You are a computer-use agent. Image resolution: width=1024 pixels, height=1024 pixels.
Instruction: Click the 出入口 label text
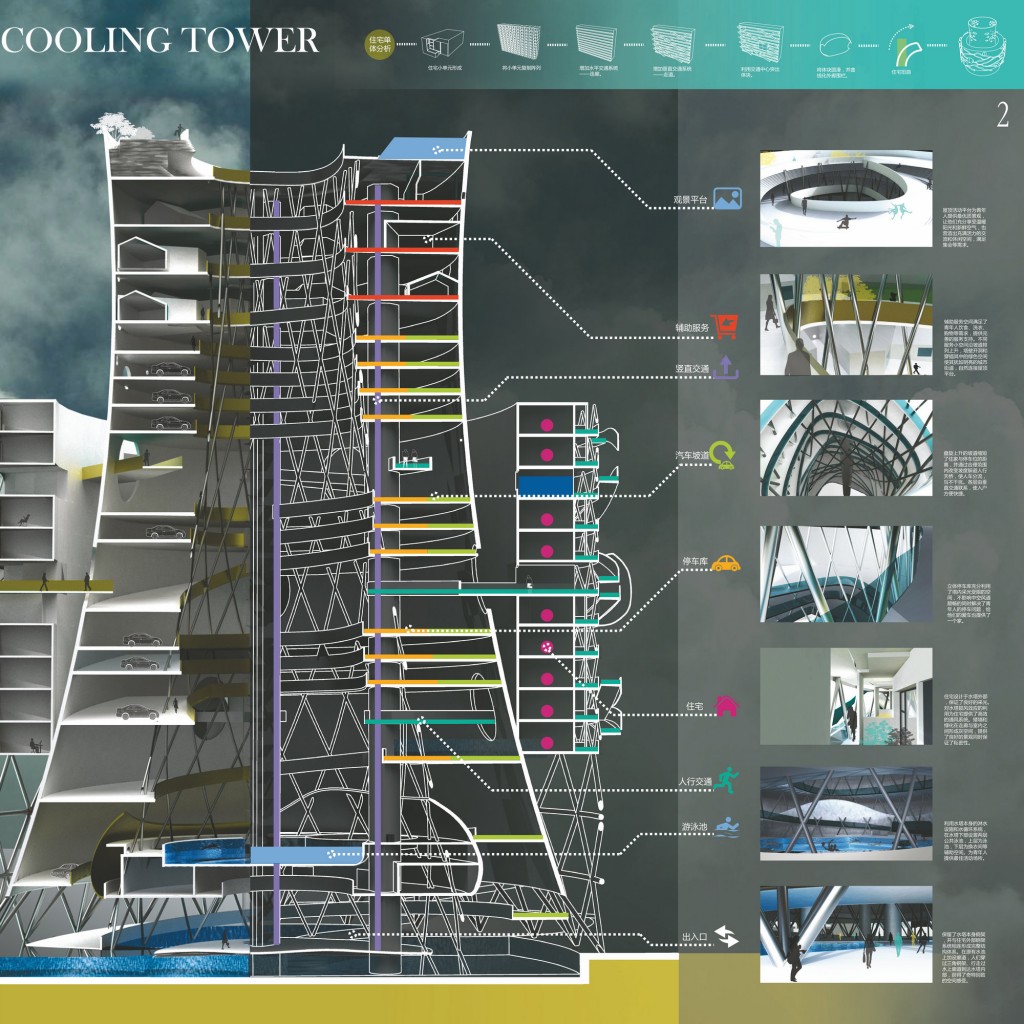(x=693, y=937)
